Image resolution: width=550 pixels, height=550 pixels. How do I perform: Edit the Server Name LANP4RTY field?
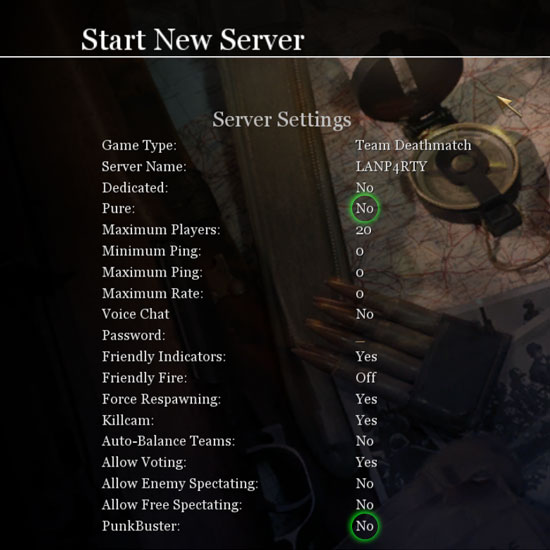point(391,167)
